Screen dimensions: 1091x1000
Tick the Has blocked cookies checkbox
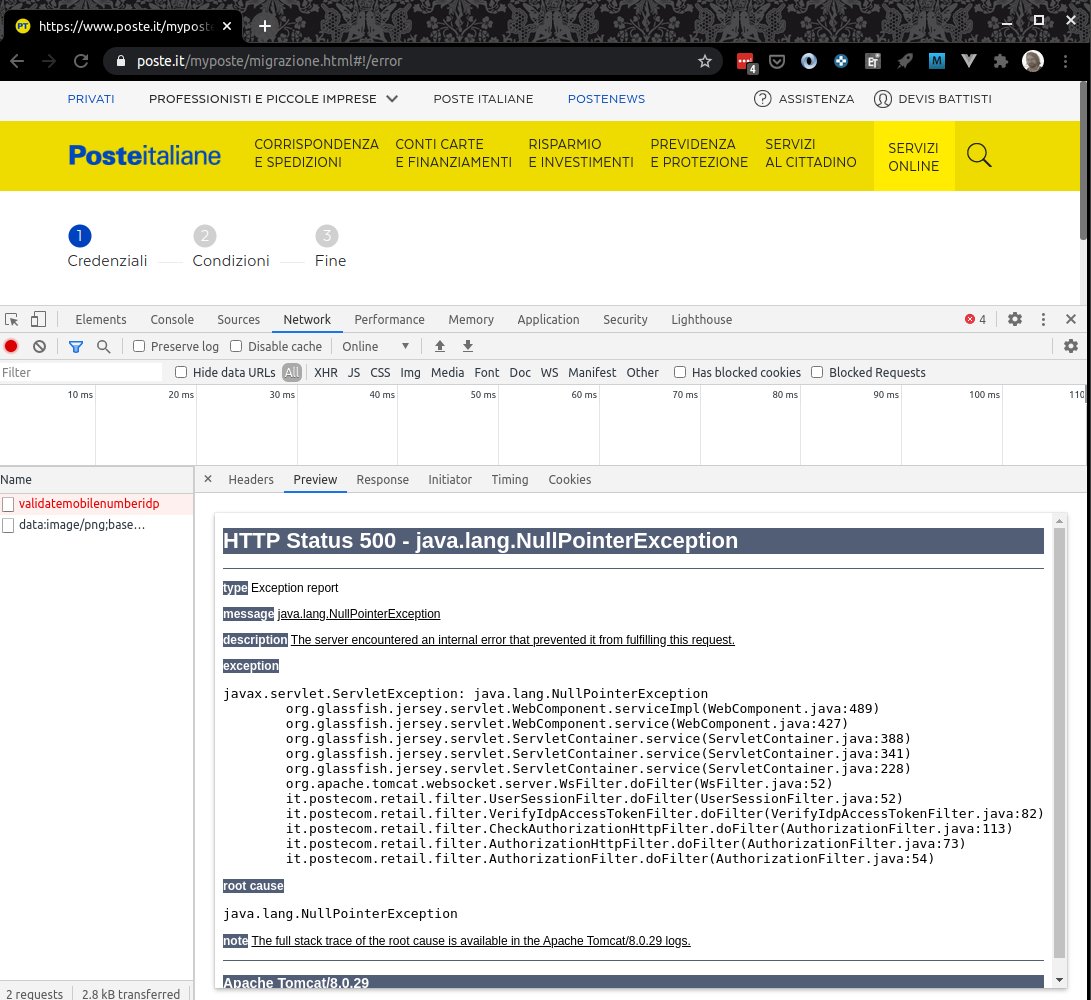coord(680,372)
